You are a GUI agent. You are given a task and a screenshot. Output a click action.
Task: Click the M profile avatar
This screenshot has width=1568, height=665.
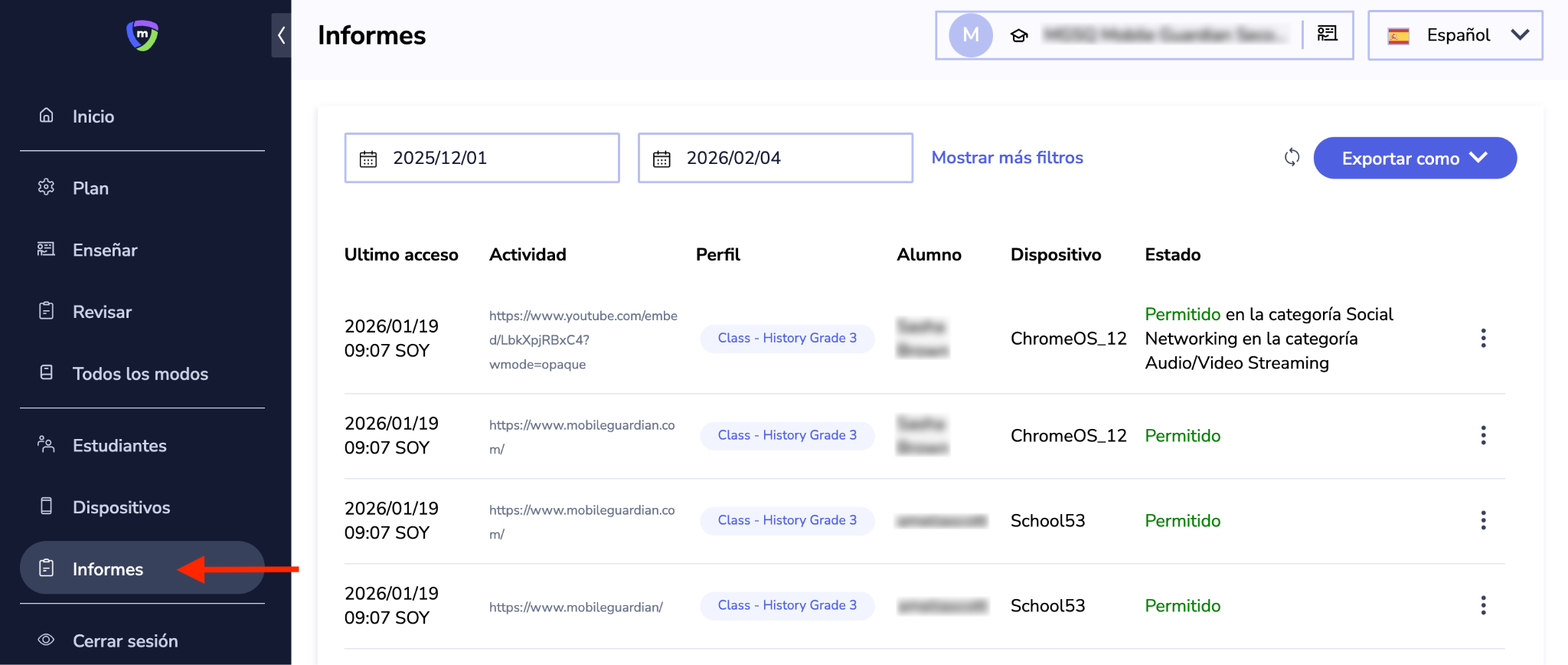click(x=971, y=35)
